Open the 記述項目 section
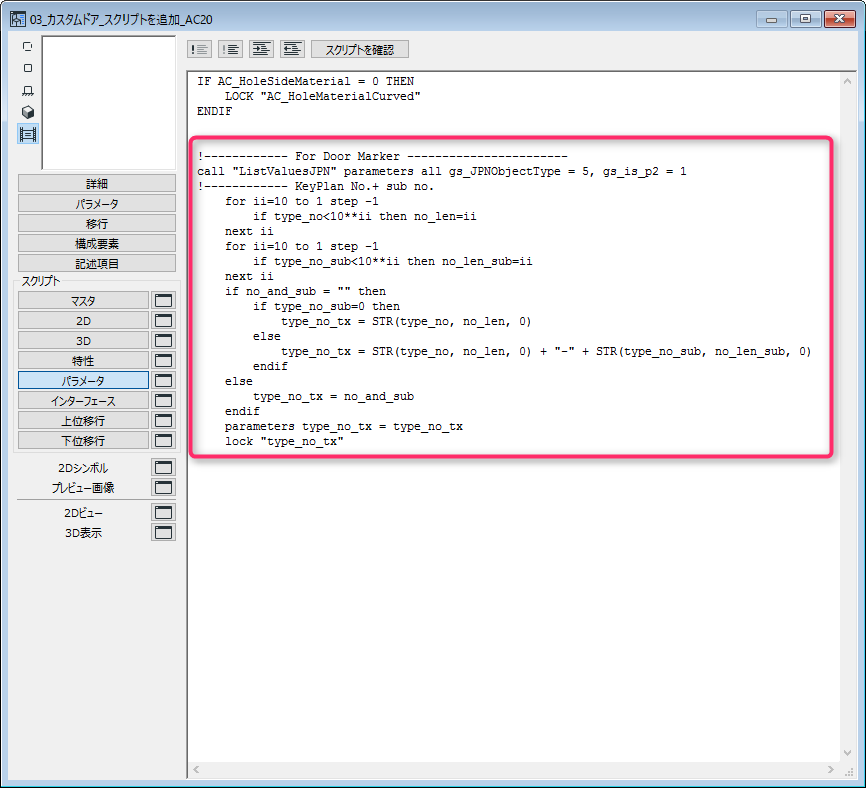 97,263
